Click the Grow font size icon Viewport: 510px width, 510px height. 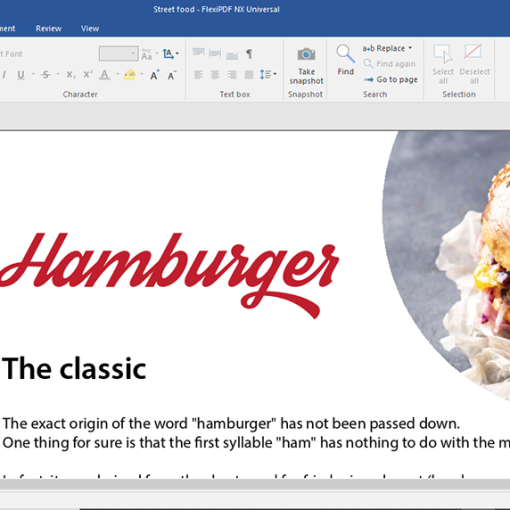tap(154, 75)
